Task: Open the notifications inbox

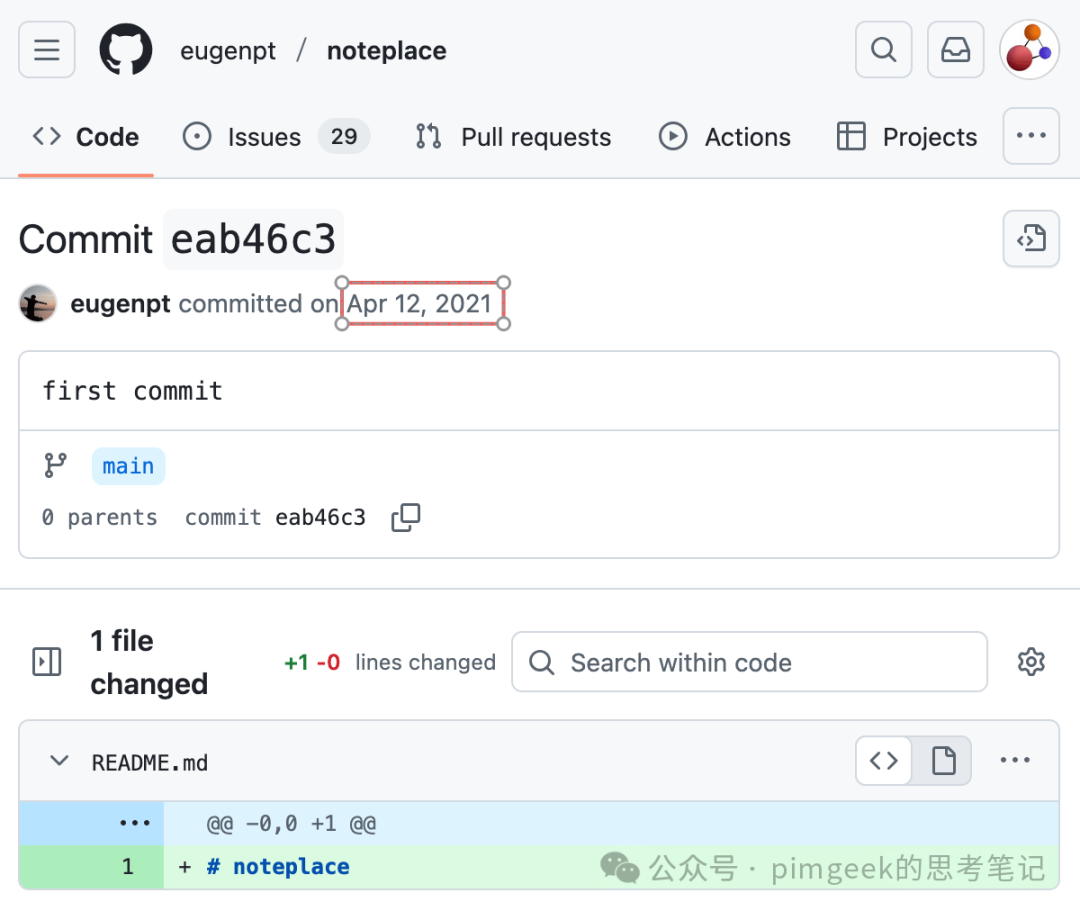Action: click(956, 50)
